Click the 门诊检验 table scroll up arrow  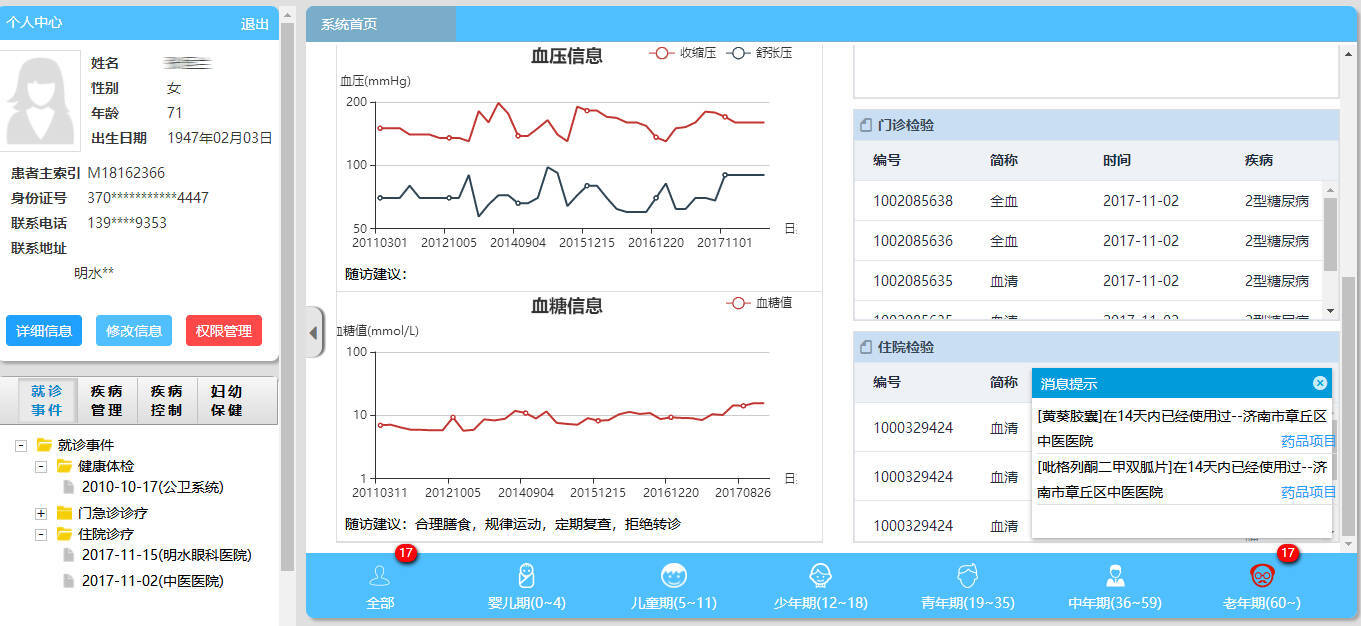tap(1330, 189)
